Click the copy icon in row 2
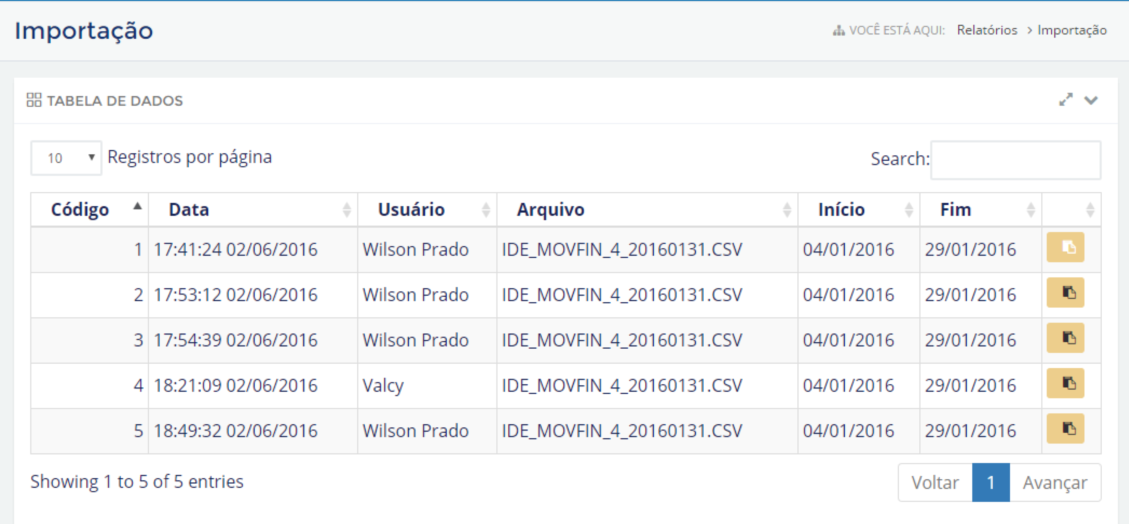Image resolution: width=1129 pixels, height=524 pixels. tap(1065, 293)
